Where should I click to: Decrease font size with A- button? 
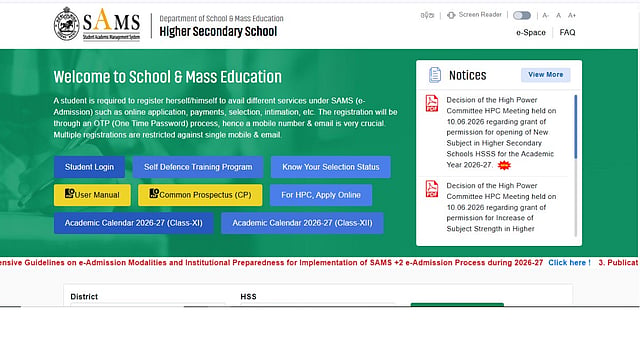point(545,16)
